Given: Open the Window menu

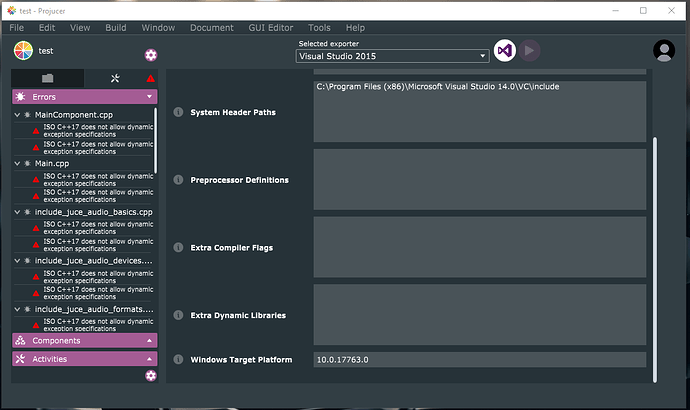Looking at the screenshot, I should 158,28.
